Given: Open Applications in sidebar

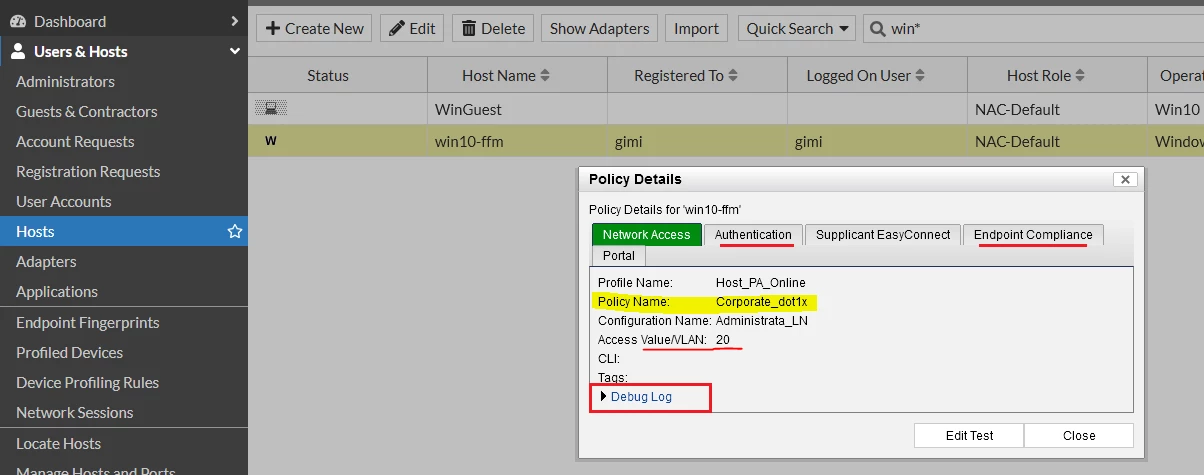Looking at the screenshot, I should (x=57, y=291).
